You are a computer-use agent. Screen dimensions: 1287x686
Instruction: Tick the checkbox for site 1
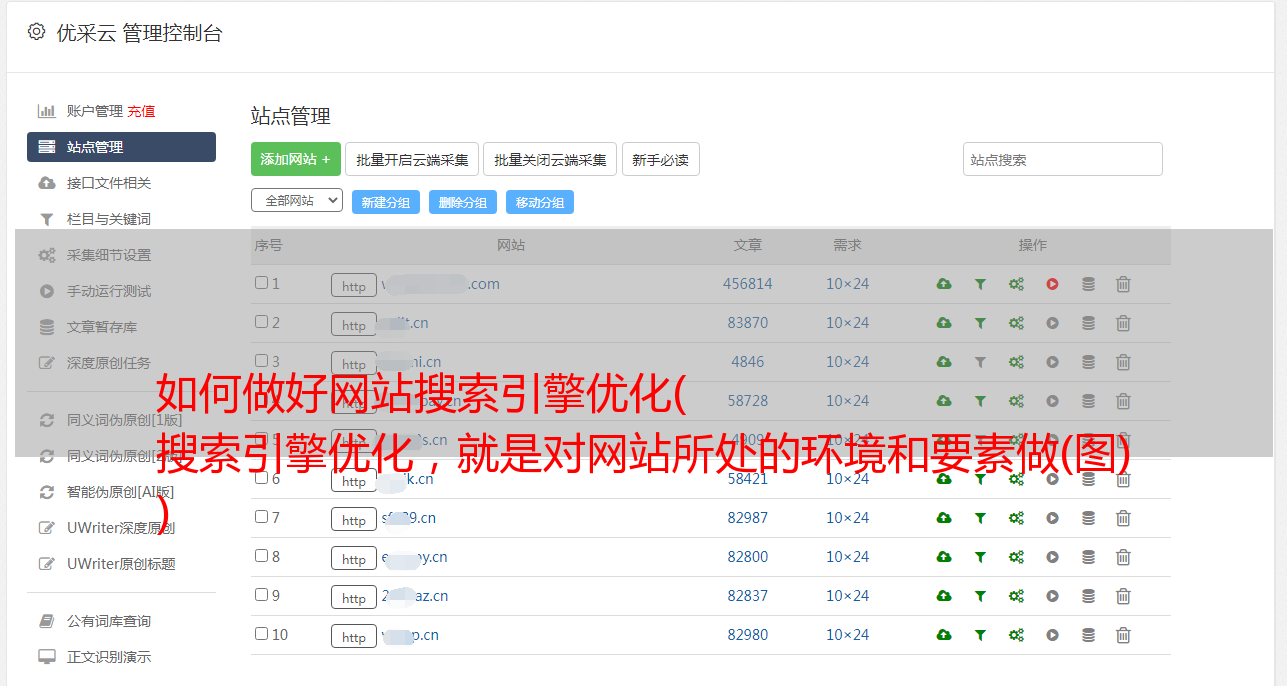261,283
